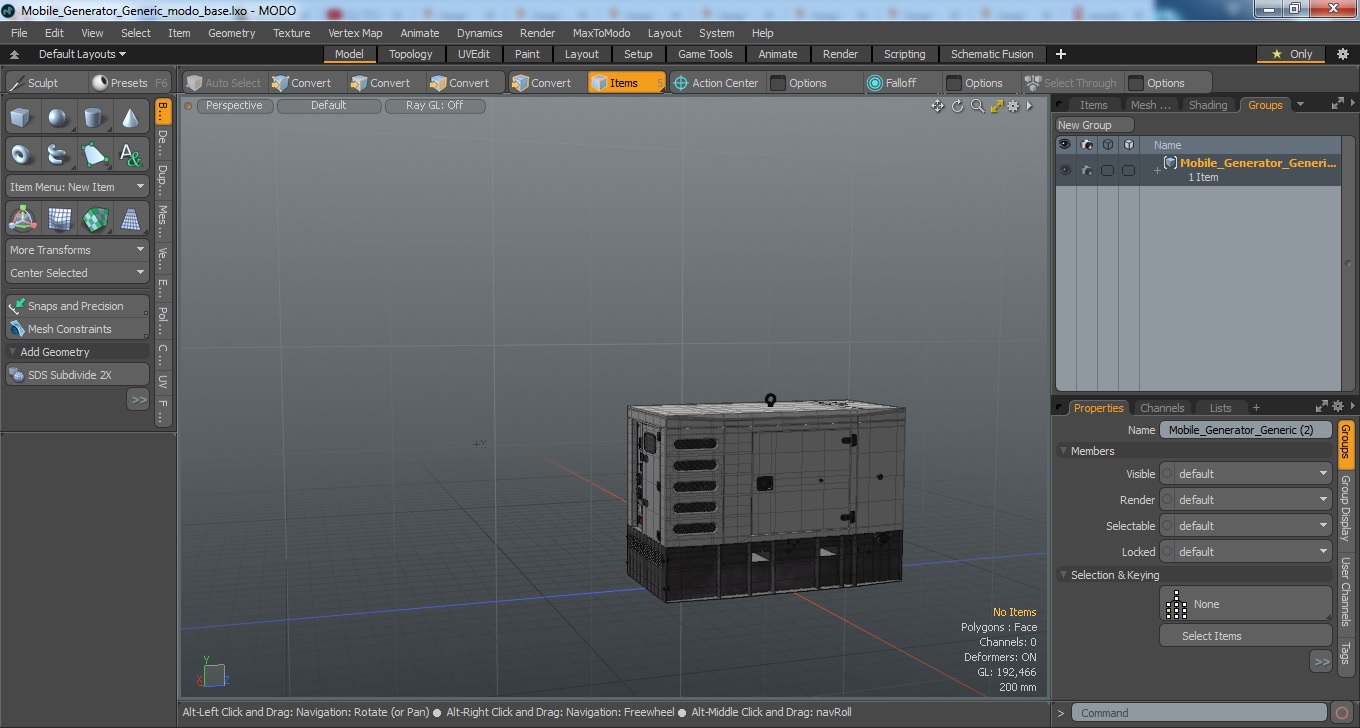Open the Render dropdown
Image resolution: width=1360 pixels, height=728 pixels.
1246,500
